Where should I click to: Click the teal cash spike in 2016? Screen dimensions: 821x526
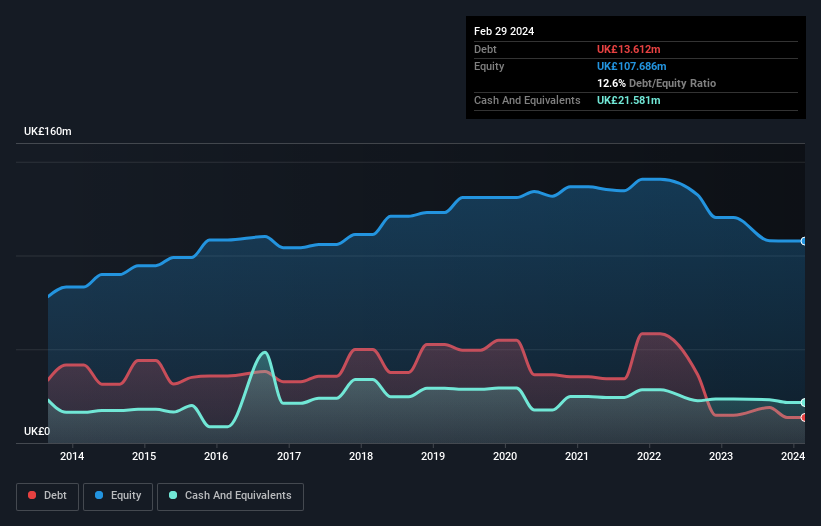pyautogui.click(x=264, y=354)
